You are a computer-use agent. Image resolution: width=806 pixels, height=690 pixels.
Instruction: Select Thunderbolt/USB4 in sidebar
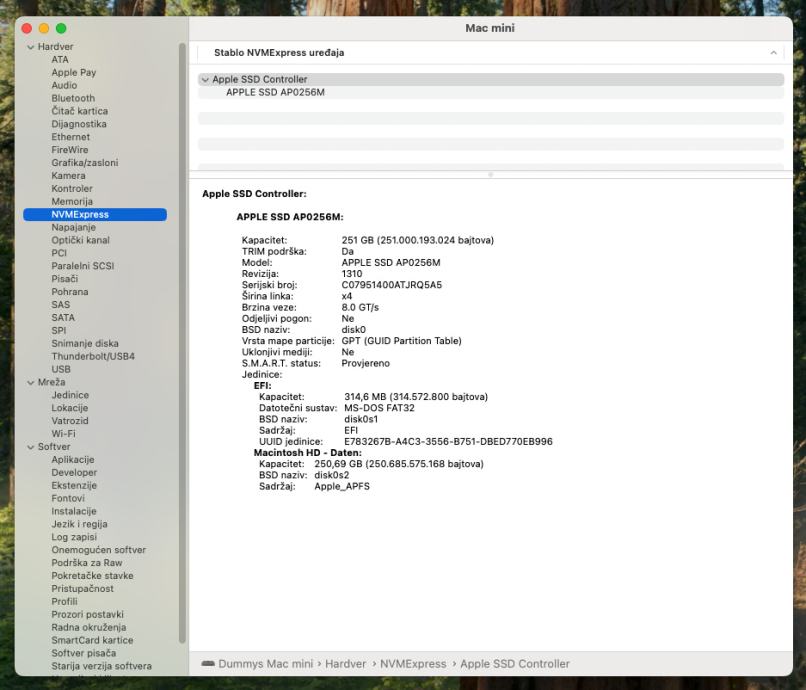[92, 356]
